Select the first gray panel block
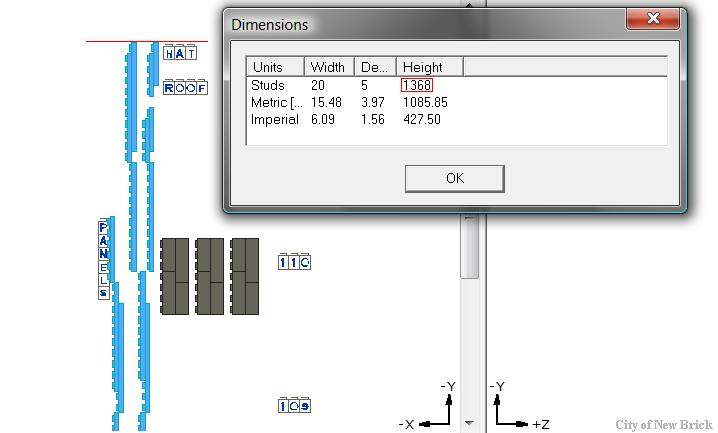 pyautogui.click(x=174, y=276)
